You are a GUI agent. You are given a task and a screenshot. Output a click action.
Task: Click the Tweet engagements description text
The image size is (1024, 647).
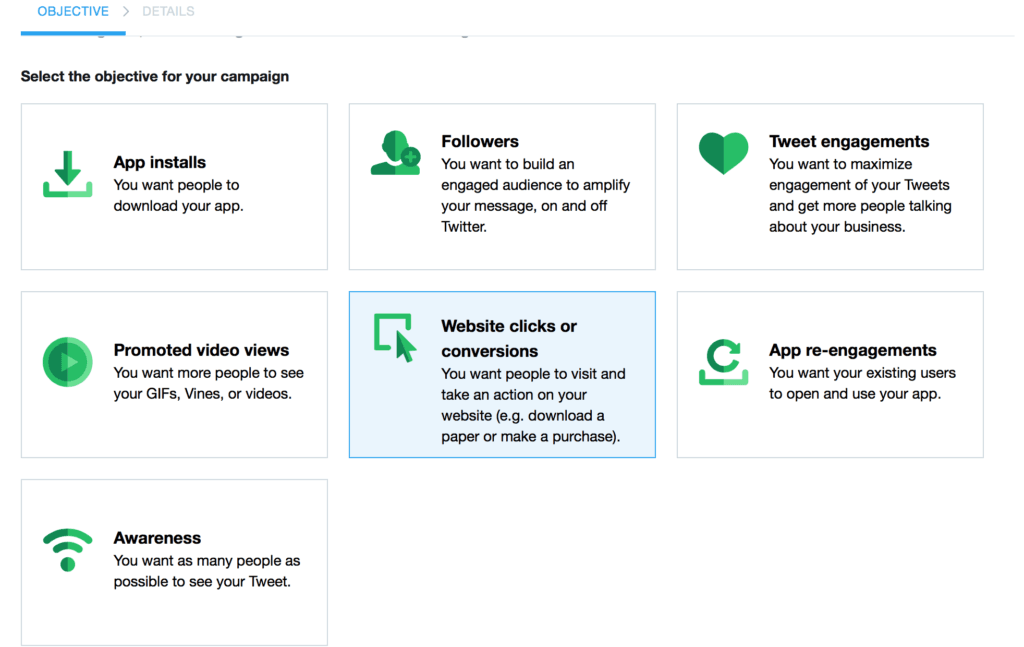[859, 195]
